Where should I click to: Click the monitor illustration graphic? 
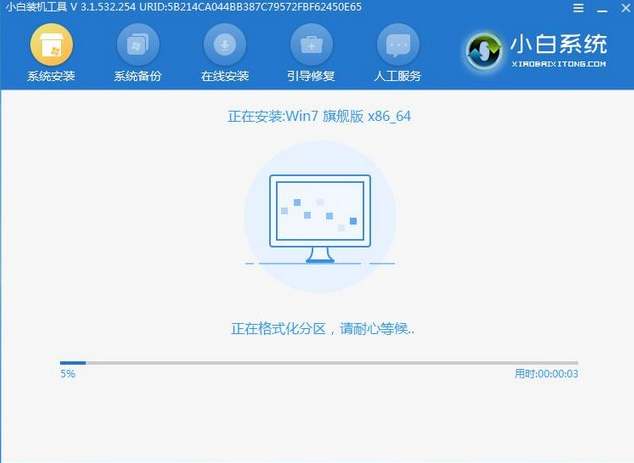click(320, 219)
